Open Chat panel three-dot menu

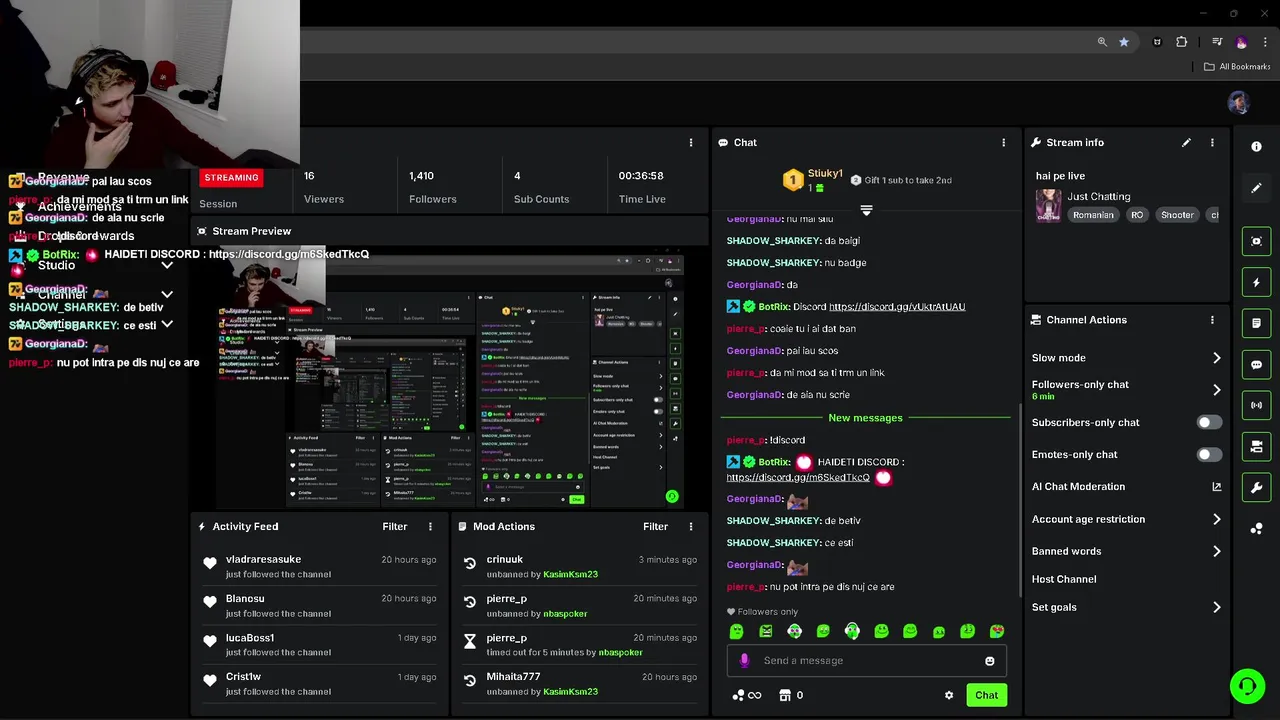coord(1003,142)
